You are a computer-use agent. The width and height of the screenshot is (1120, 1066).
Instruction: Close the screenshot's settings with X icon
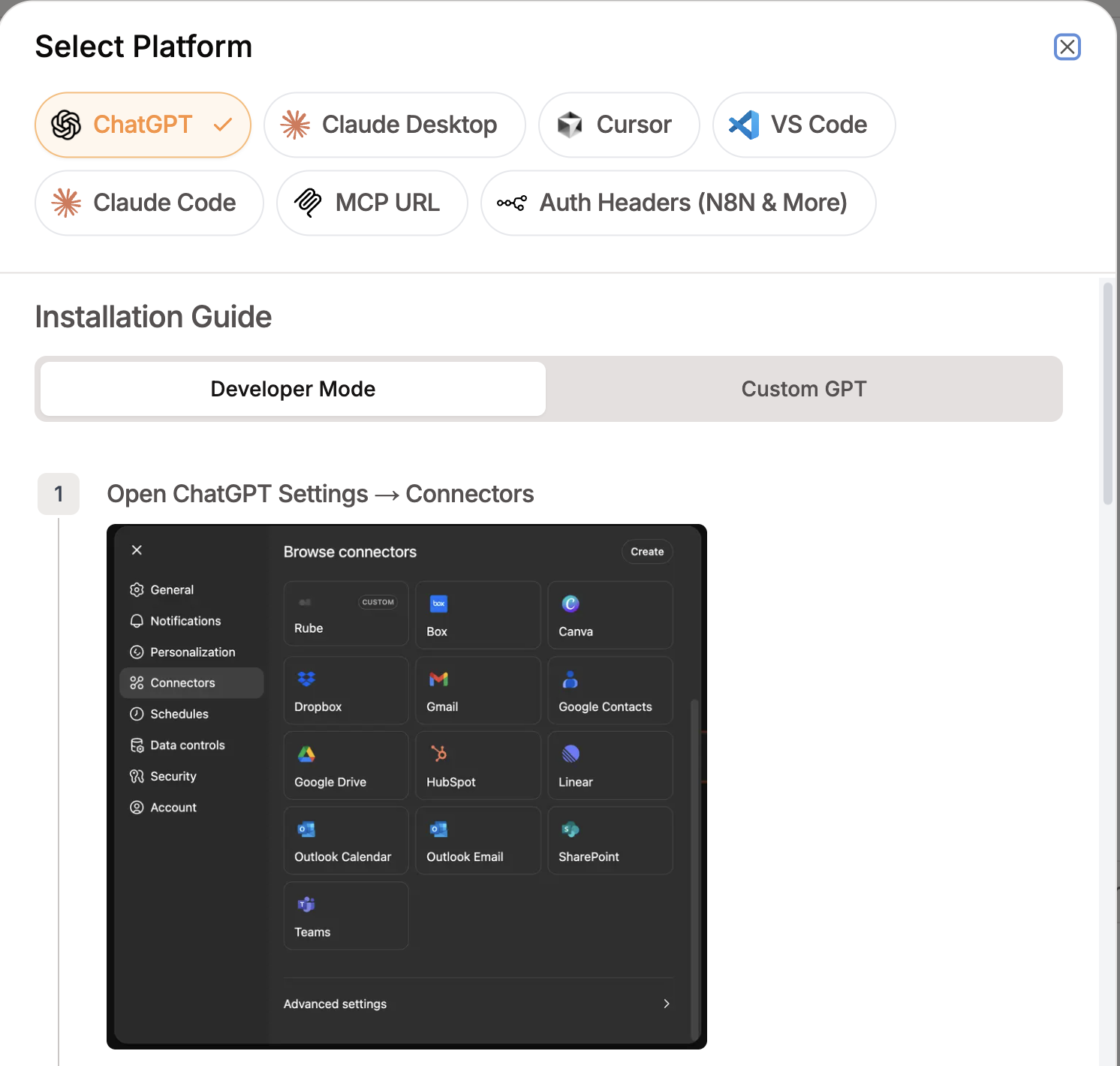pos(137,550)
